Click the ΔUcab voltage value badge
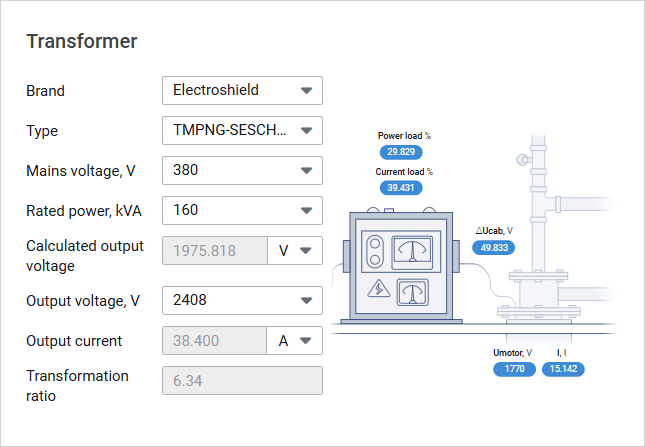 (493, 247)
